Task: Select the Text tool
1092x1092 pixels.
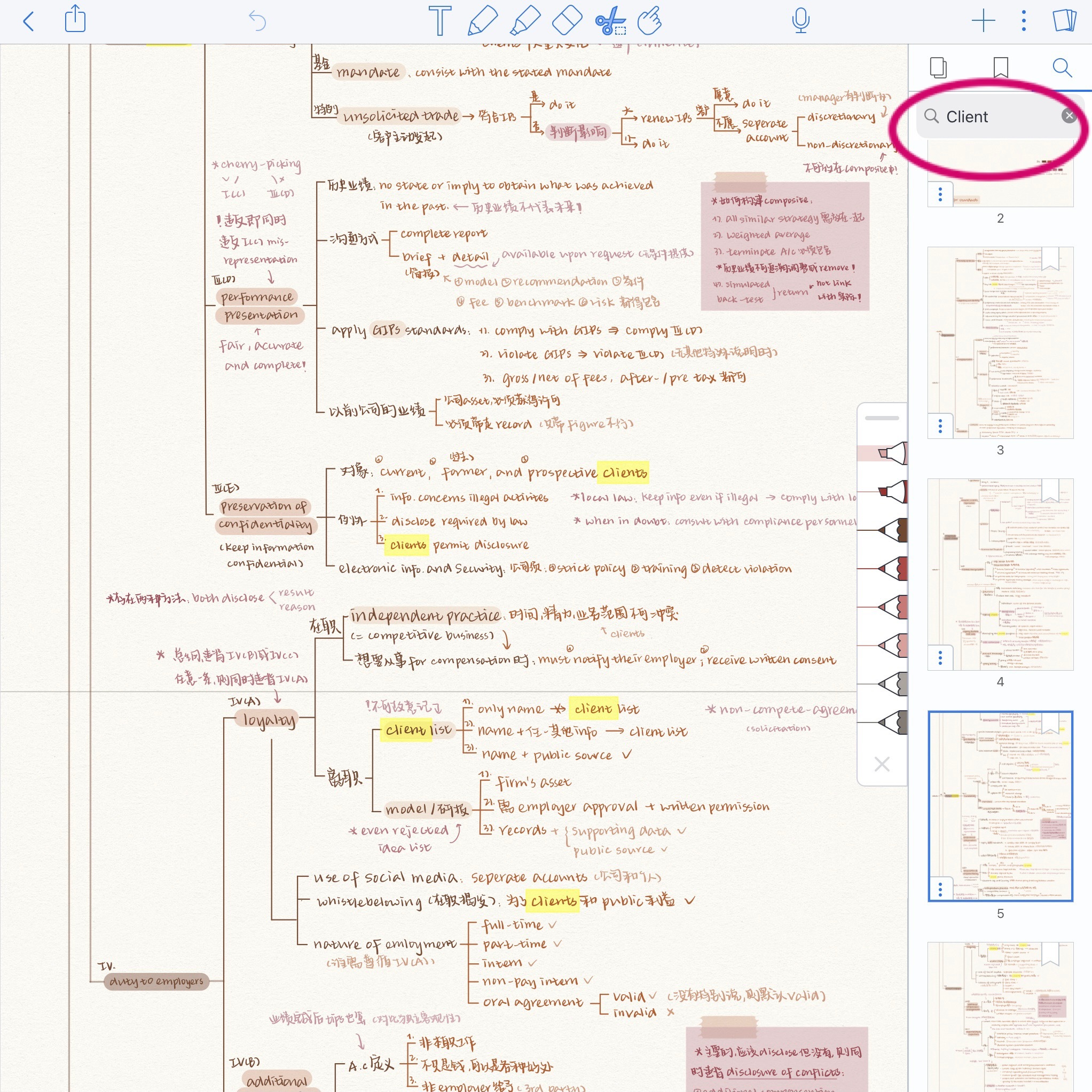Action: (x=440, y=21)
